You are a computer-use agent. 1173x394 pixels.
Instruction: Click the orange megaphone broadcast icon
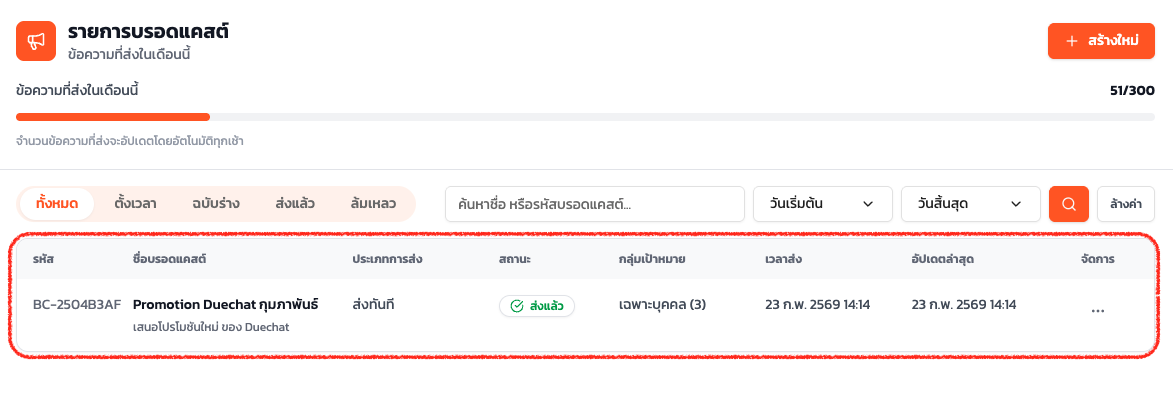click(x=36, y=41)
